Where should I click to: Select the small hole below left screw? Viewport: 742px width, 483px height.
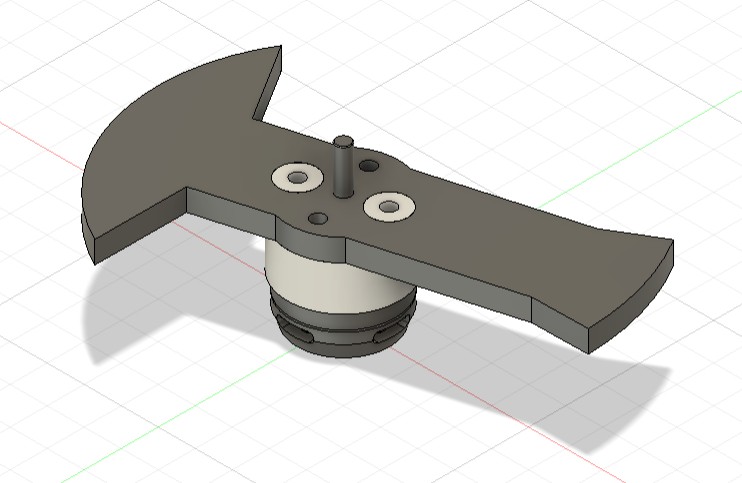318,218
